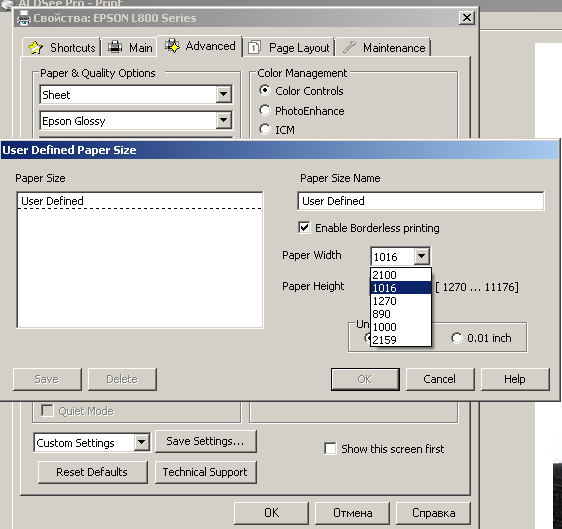This screenshot has height=529, width=562.
Task: Click the Delete button
Action: (122, 379)
